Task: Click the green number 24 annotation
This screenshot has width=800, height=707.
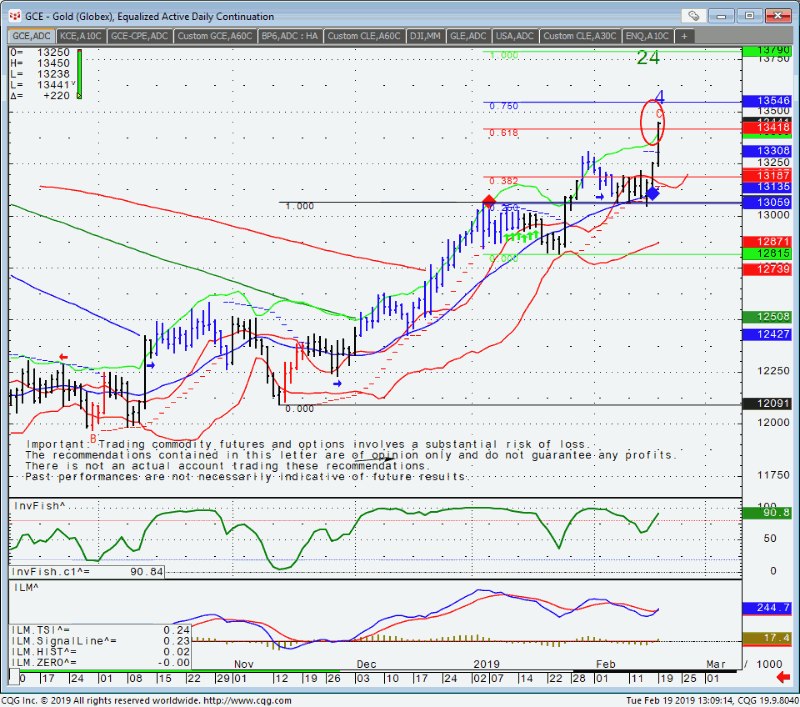Action: point(649,59)
